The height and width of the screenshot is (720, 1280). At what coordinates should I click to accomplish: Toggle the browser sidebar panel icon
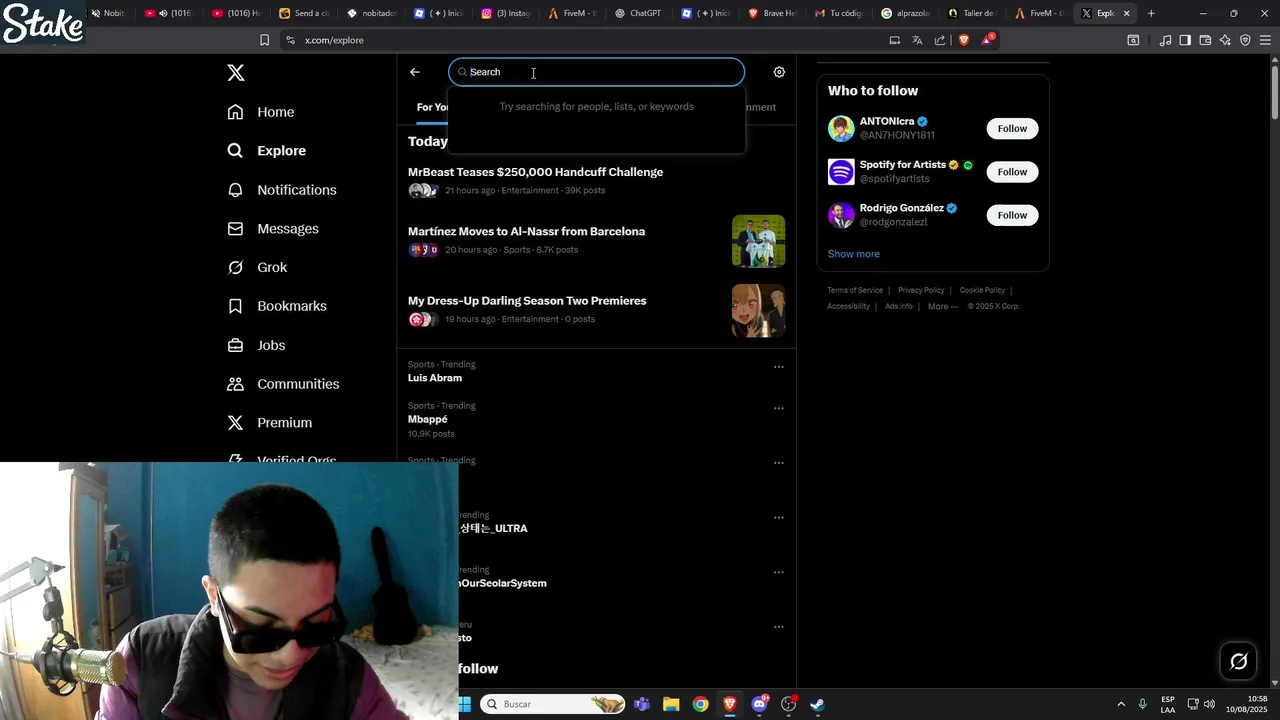[x=1185, y=40]
